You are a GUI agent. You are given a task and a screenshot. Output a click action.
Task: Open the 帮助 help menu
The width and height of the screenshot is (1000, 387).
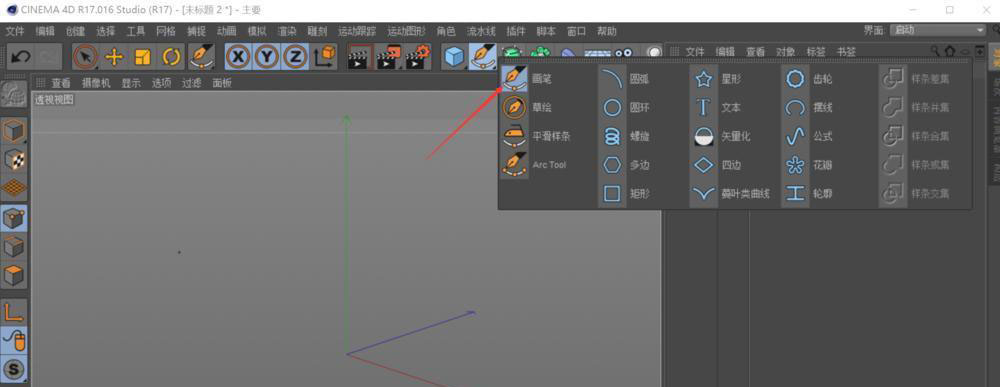click(x=607, y=31)
